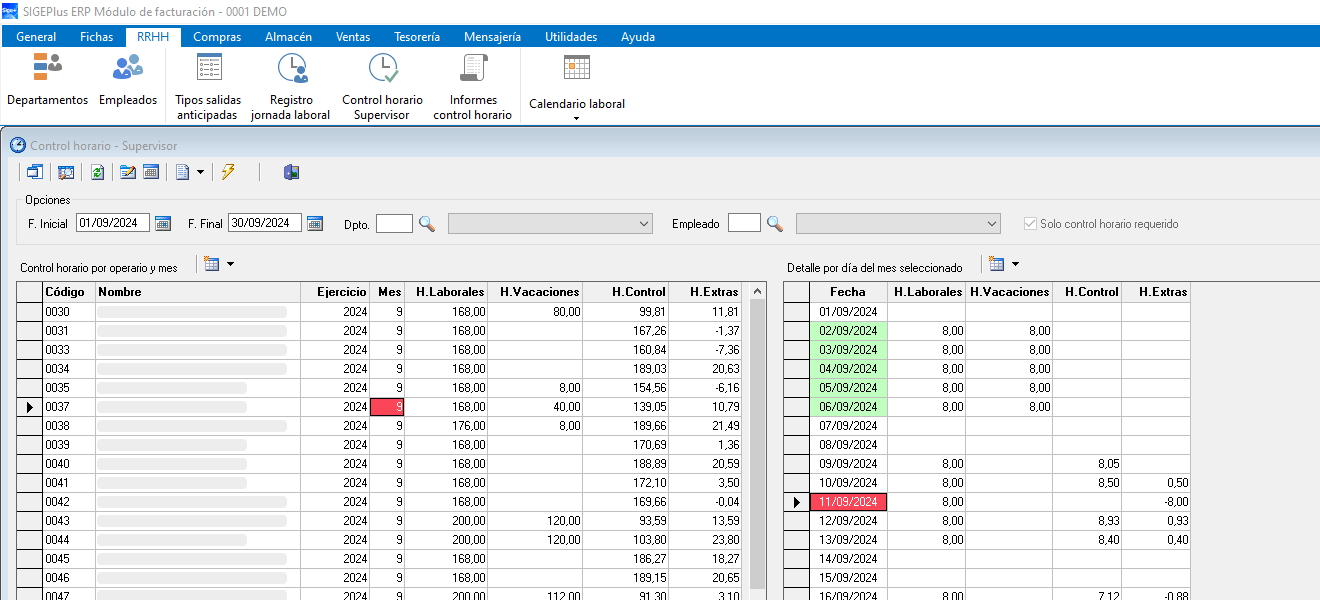The image size is (1320, 600).
Task: Open the Utilidades tab
Action: point(571,37)
